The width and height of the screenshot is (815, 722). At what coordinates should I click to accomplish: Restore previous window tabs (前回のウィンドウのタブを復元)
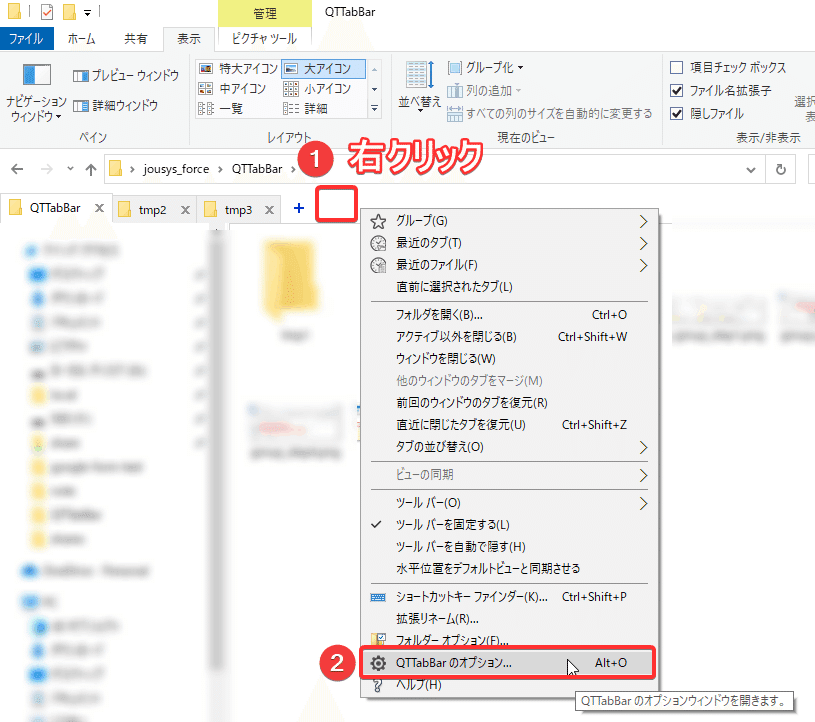tap(508, 403)
